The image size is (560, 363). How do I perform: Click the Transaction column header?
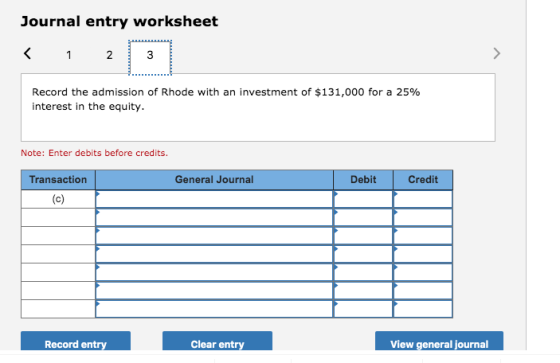tap(58, 180)
